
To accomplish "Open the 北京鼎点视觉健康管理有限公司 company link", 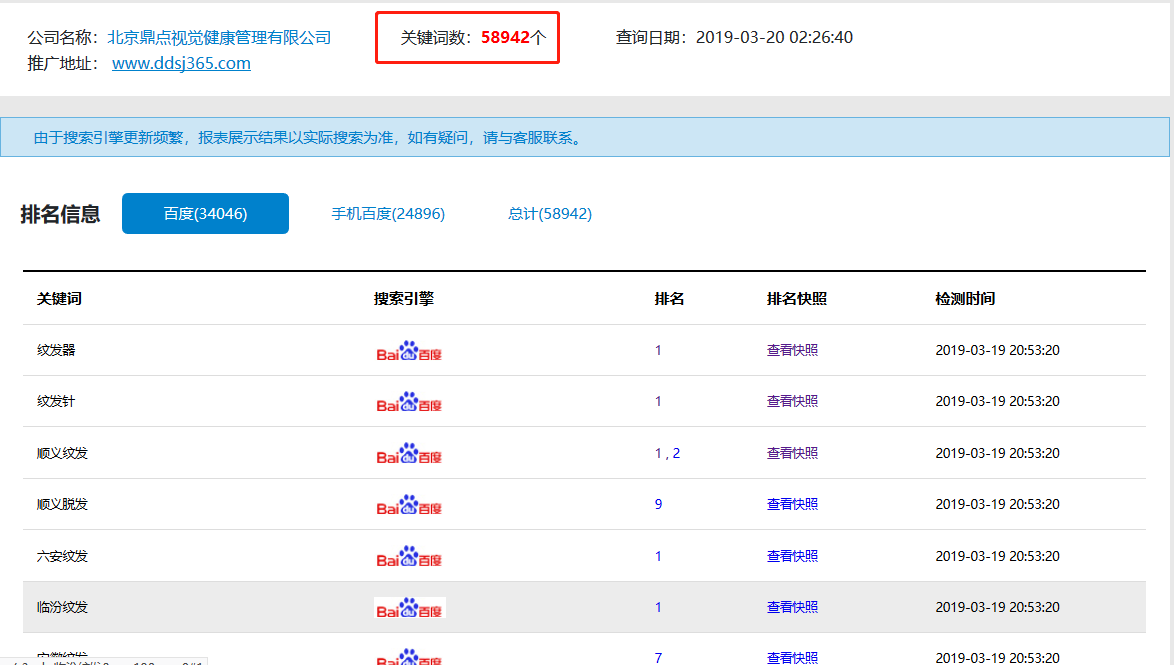I will click(219, 37).
